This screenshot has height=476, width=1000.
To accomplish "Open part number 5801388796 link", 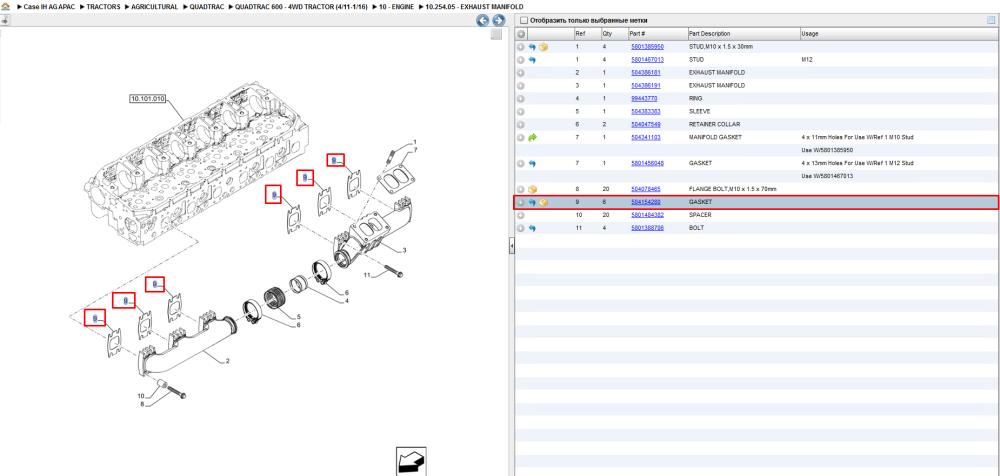I will [x=647, y=228].
